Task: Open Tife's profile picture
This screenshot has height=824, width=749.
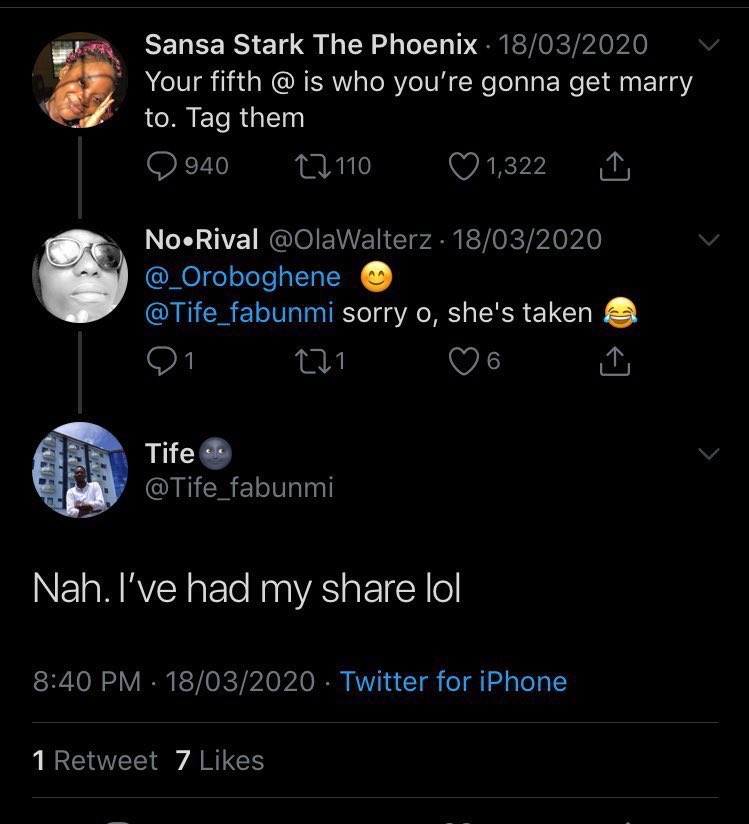Action: pyautogui.click(x=80, y=470)
